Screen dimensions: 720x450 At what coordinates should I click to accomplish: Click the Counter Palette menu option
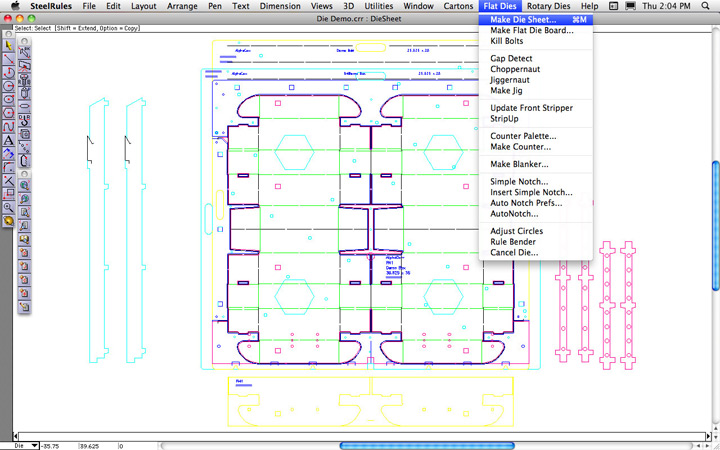pyautogui.click(x=523, y=136)
